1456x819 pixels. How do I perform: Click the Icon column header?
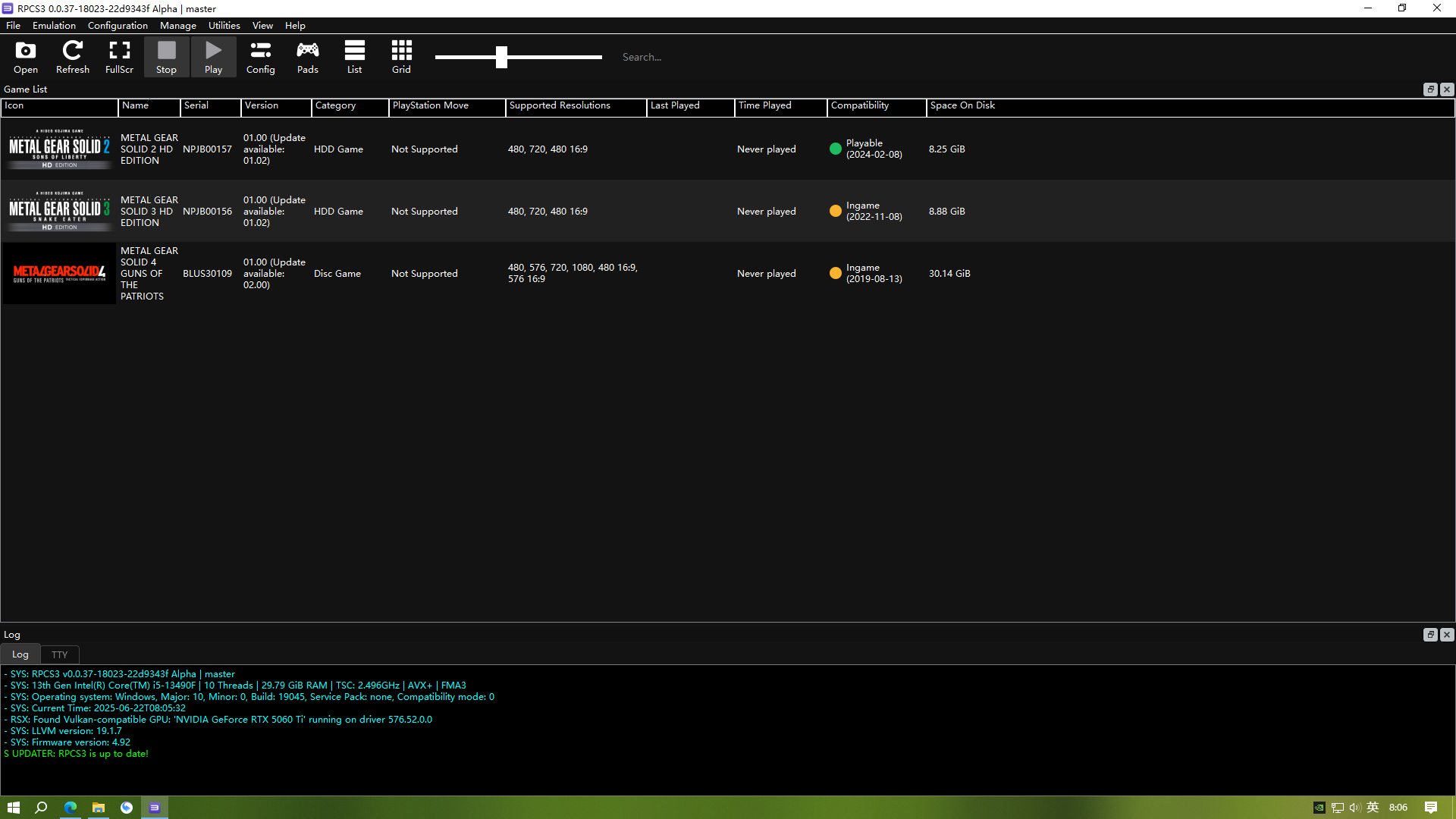point(59,106)
